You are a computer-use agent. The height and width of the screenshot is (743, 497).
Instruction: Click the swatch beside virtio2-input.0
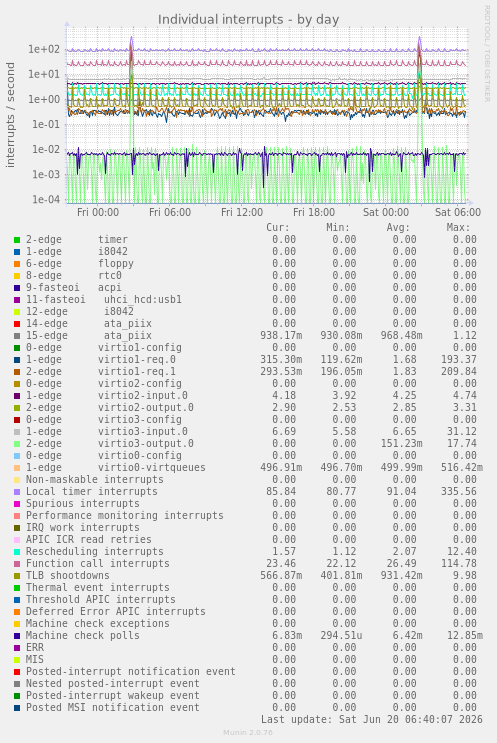tap(17, 396)
